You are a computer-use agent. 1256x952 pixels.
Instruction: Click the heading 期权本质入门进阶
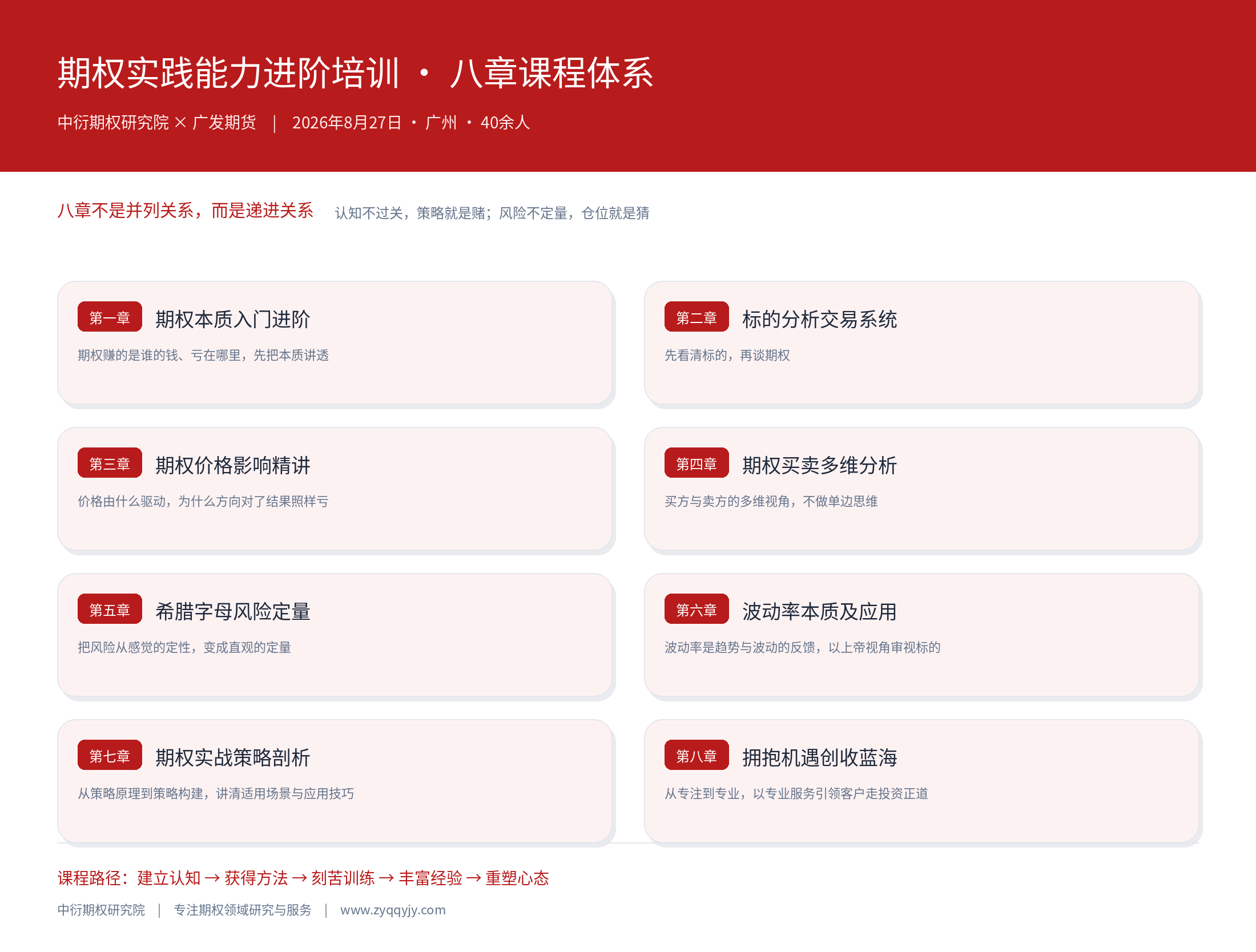click(x=233, y=319)
